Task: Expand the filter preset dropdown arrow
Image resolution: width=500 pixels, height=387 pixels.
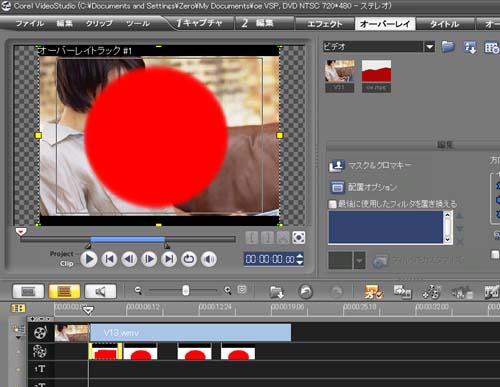Action: [359, 260]
